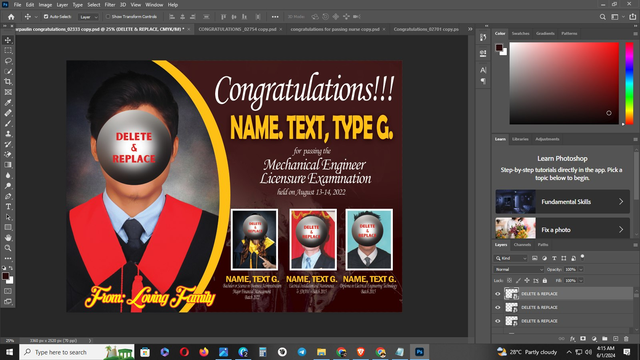Select the Move tool
This screenshot has height=360, width=640.
click(8, 40)
